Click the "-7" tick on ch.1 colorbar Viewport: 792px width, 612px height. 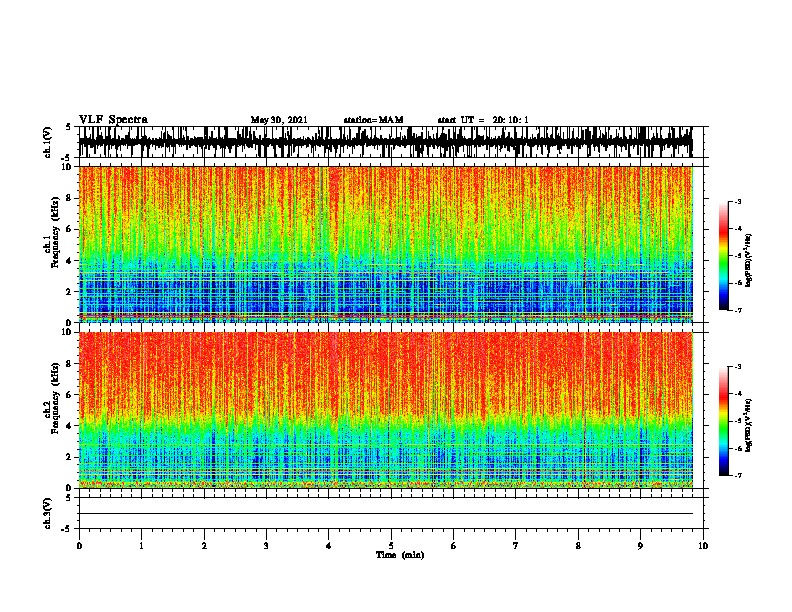738,310
